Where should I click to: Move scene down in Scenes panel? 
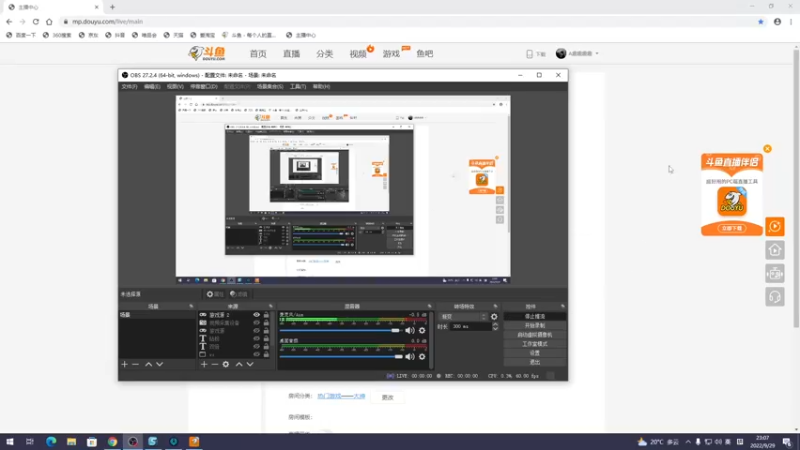pyautogui.click(x=160, y=364)
